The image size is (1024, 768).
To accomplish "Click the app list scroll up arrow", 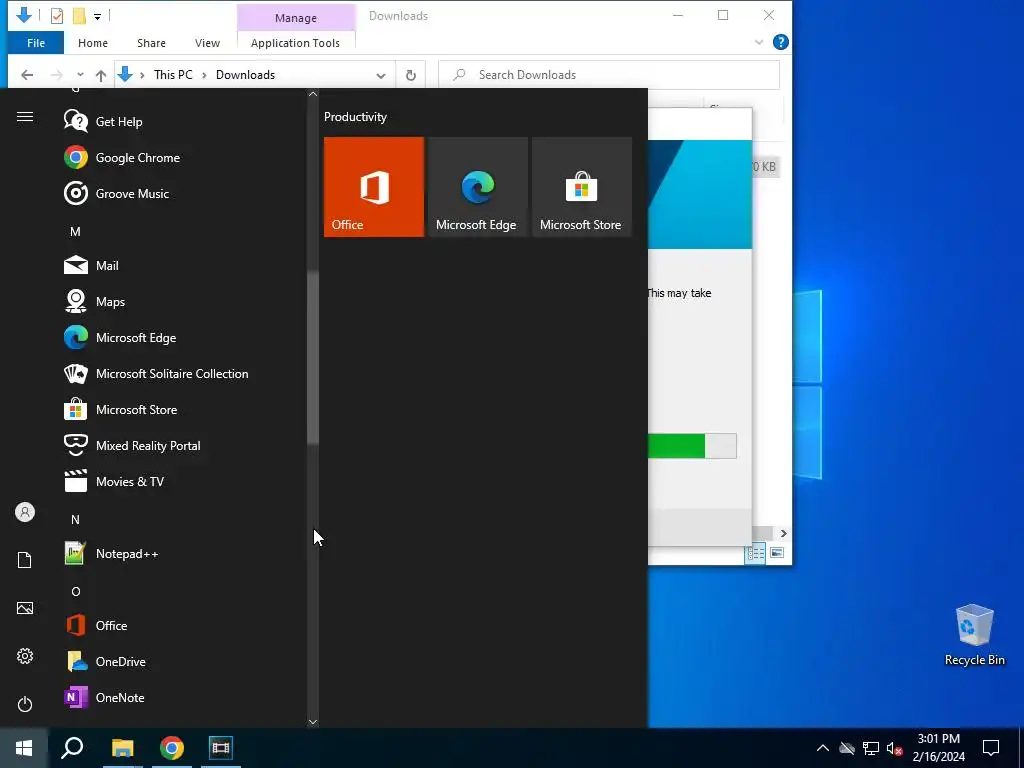I will [313, 94].
